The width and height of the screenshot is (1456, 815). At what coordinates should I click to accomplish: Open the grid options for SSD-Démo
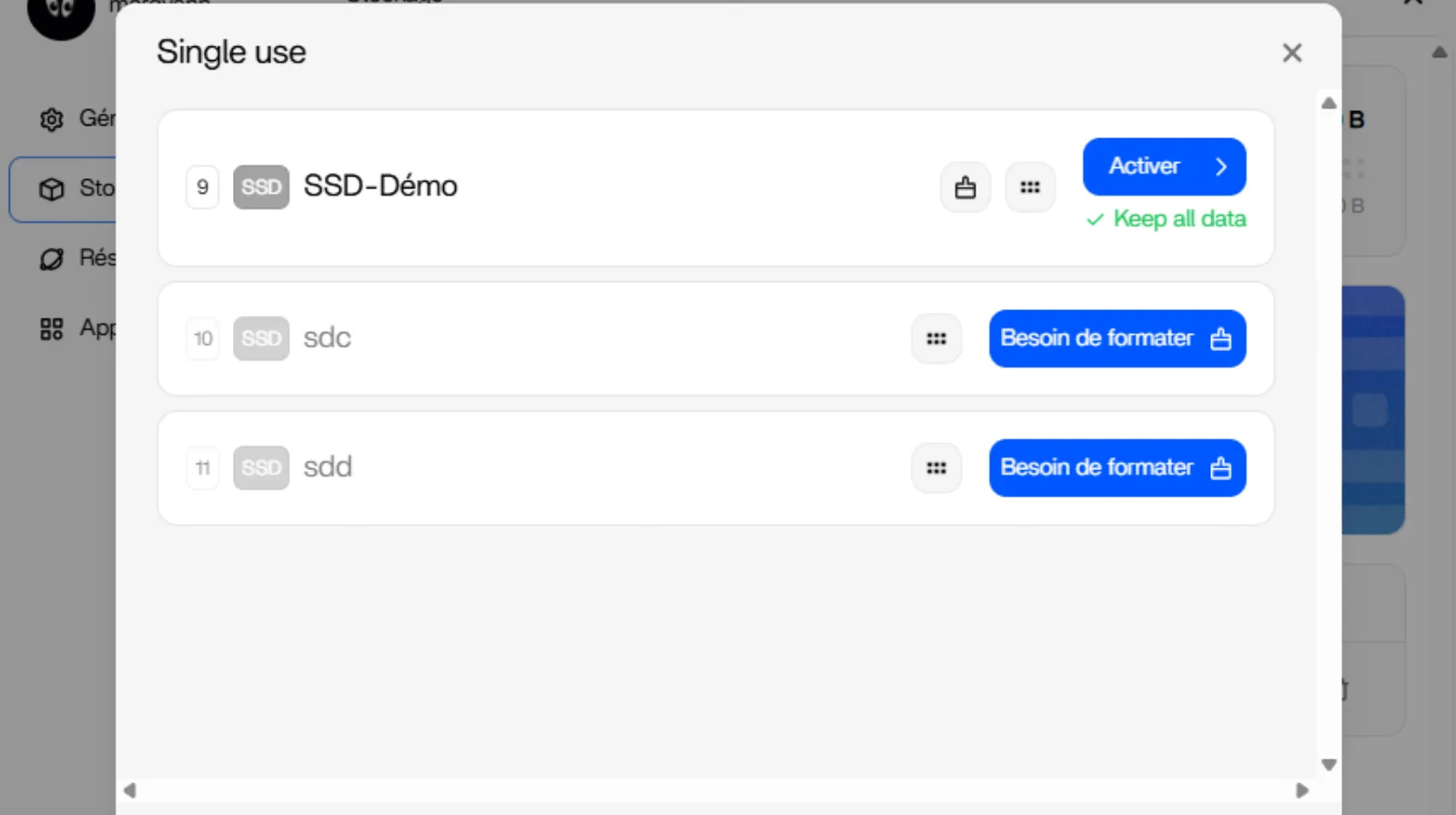1029,187
